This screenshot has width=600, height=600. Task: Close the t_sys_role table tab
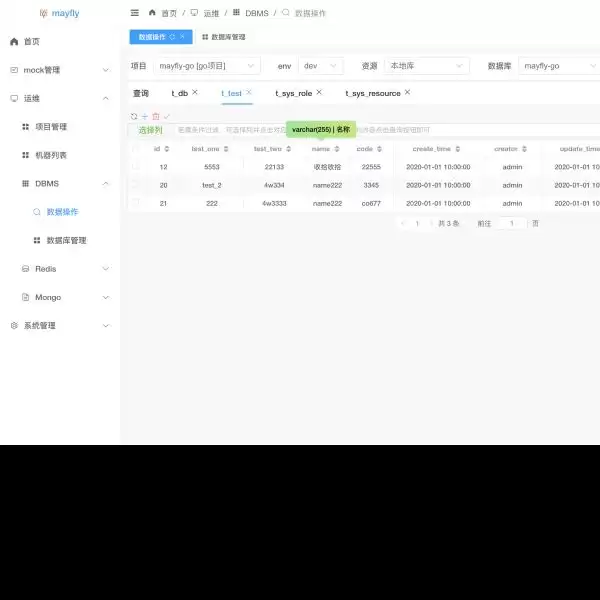click(x=319, y=92)
